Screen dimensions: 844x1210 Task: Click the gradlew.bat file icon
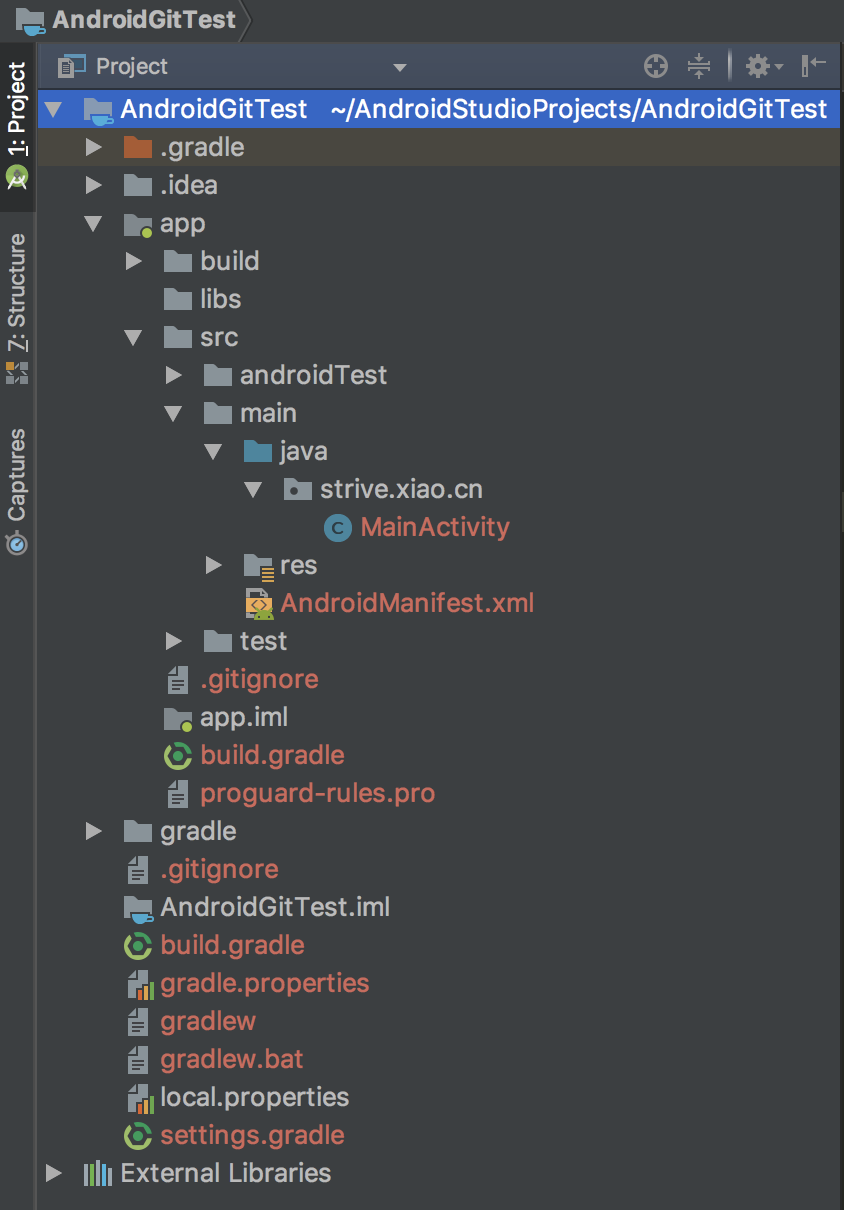[137, 1060]
